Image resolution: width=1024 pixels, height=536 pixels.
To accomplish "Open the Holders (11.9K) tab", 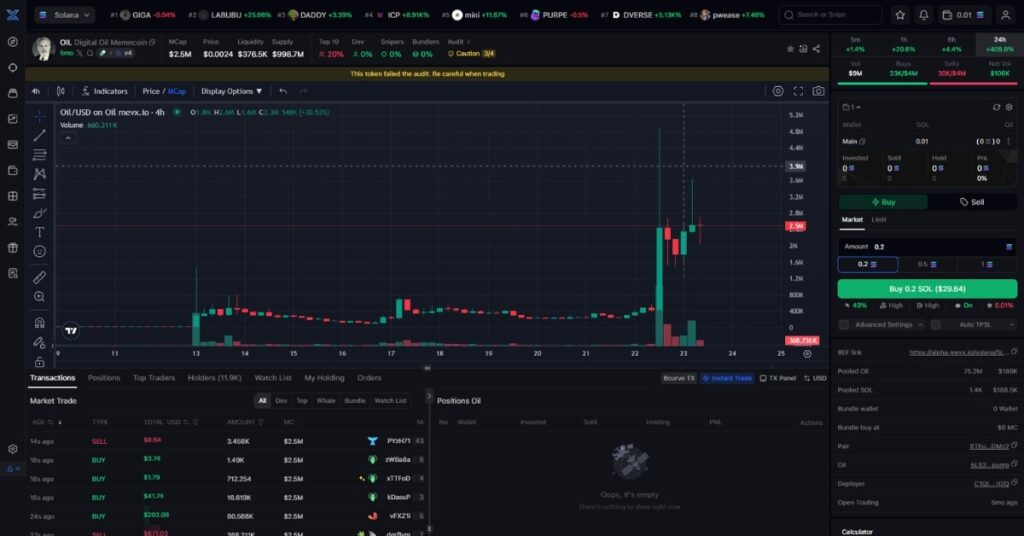I will click(214, 378).
